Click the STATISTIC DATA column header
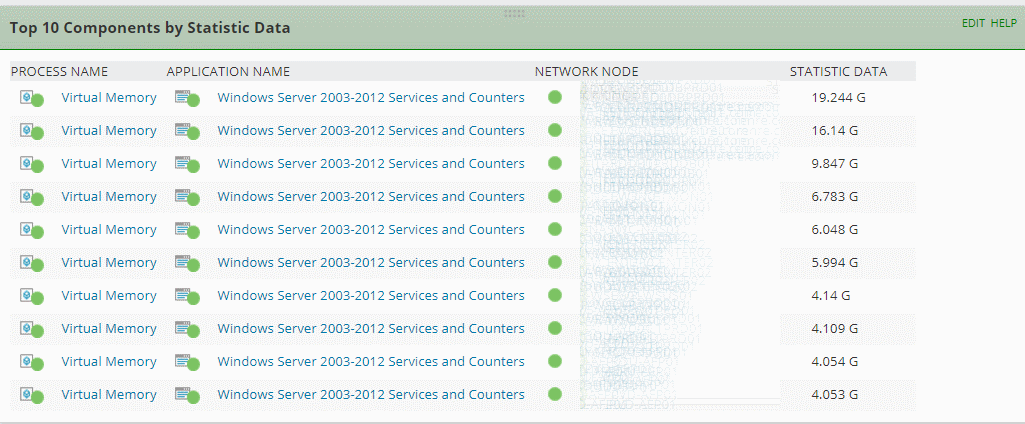1025x424 pixels. [x=838, y=72]
